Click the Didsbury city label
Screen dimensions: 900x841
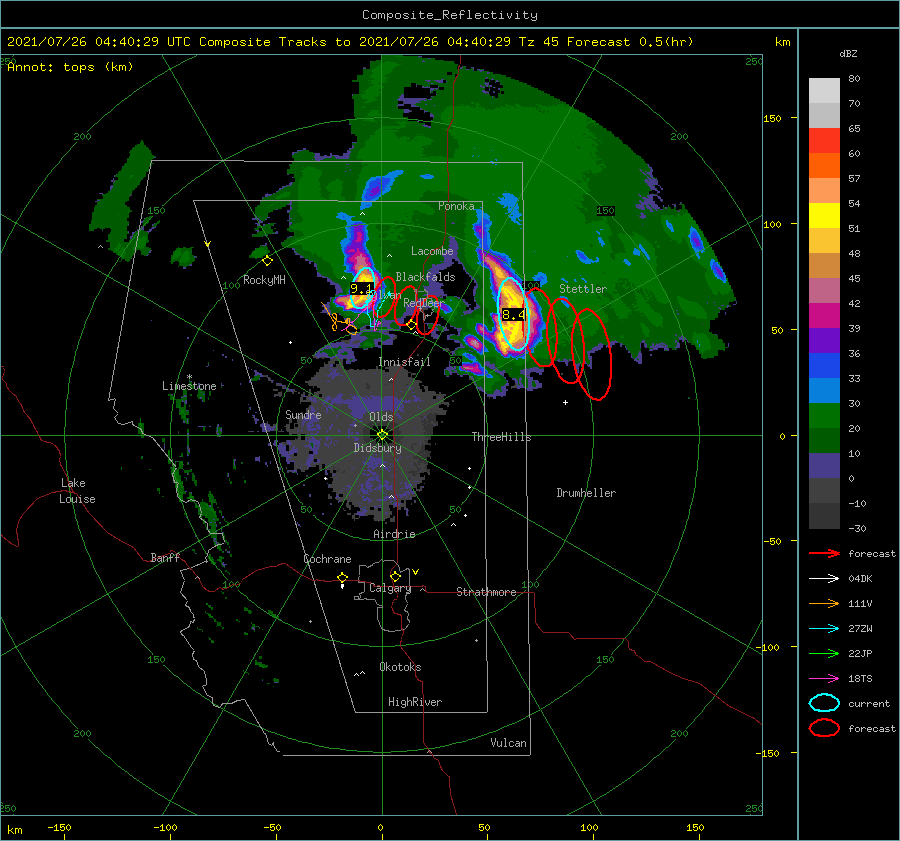[378, 448]
